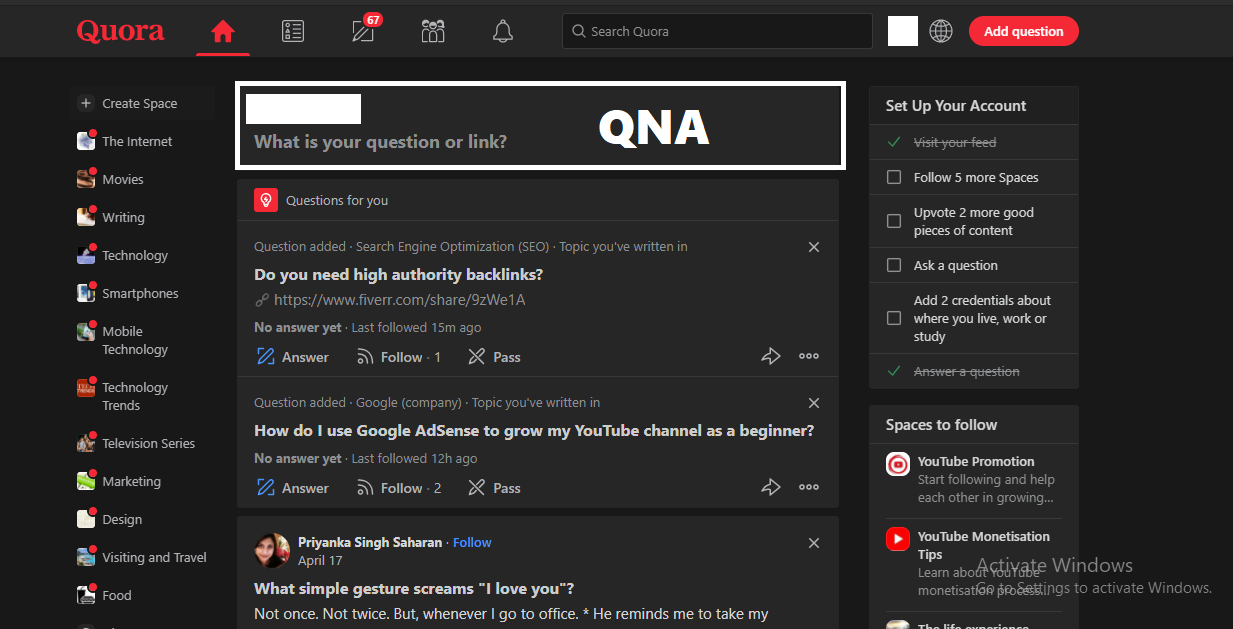Viewport: 1233px width, 629px height.
Task: Open the Food space
Action: (x=116, y=595)
